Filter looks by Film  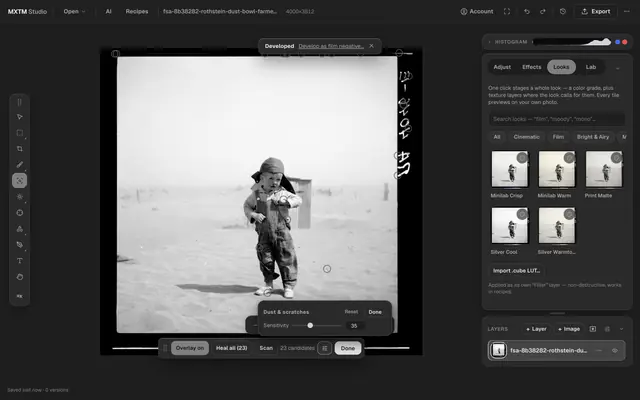pos(558,137)
